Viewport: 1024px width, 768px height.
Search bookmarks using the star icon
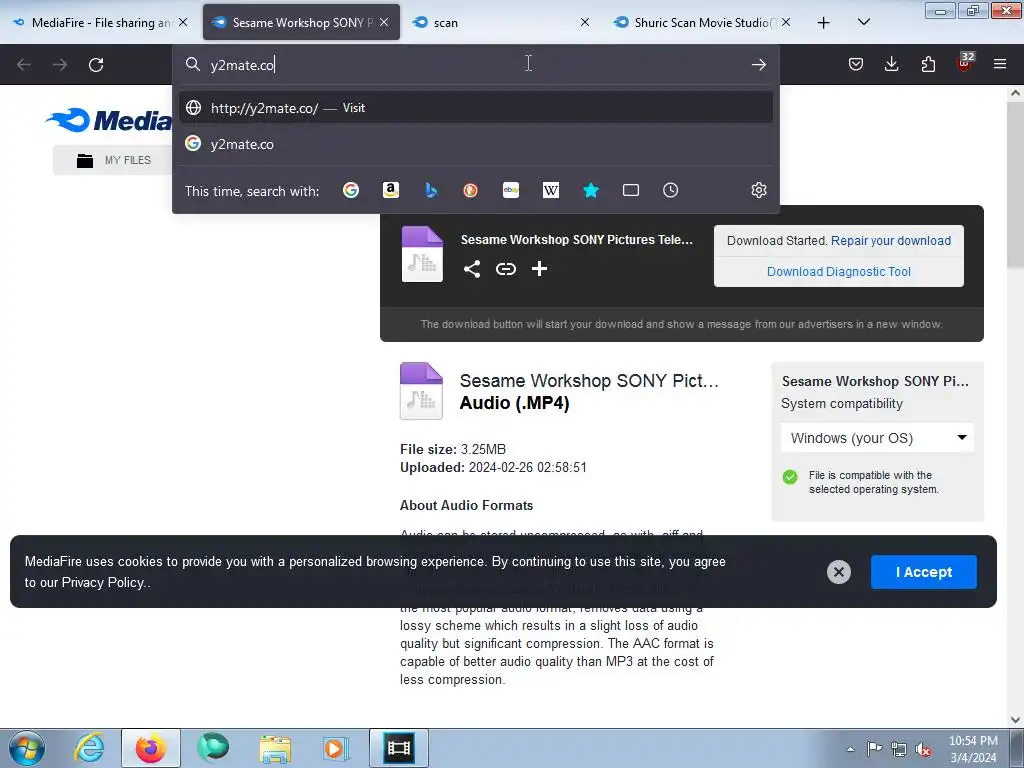click(x=591, y=190)
